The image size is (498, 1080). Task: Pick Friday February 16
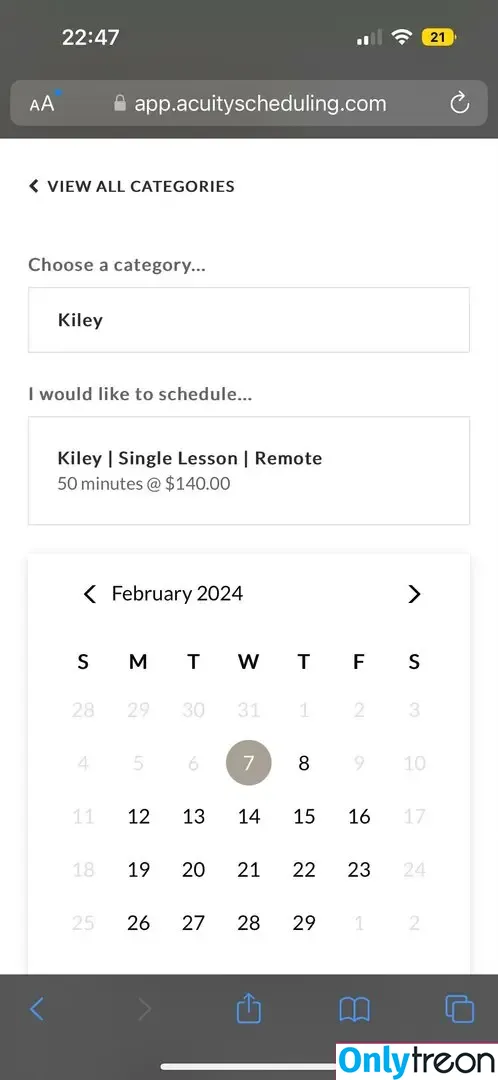359,816
